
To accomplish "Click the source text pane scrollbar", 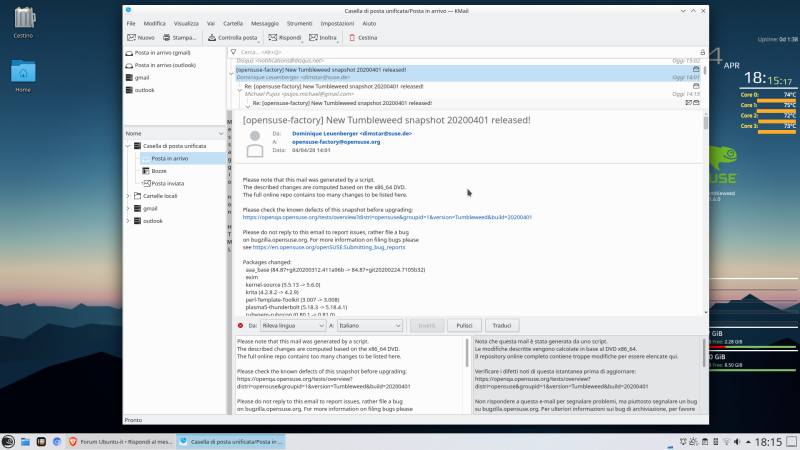I will coord(467,375).
